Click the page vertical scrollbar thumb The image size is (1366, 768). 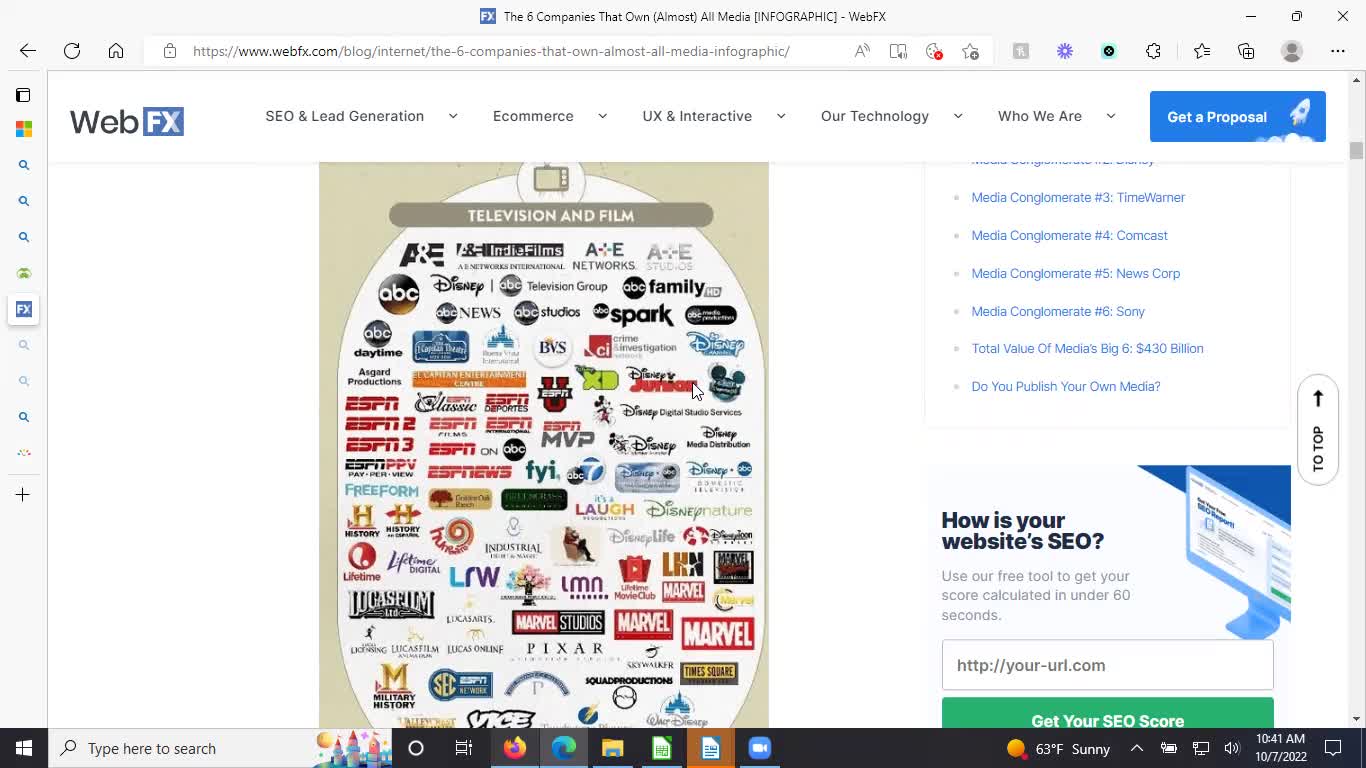point(1356,150)
